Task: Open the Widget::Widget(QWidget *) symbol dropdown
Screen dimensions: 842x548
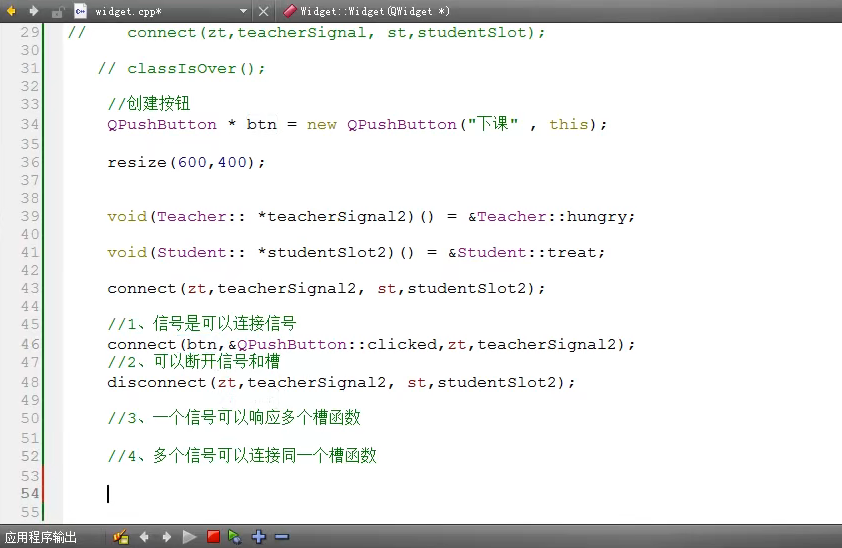Action: point(375,11)
